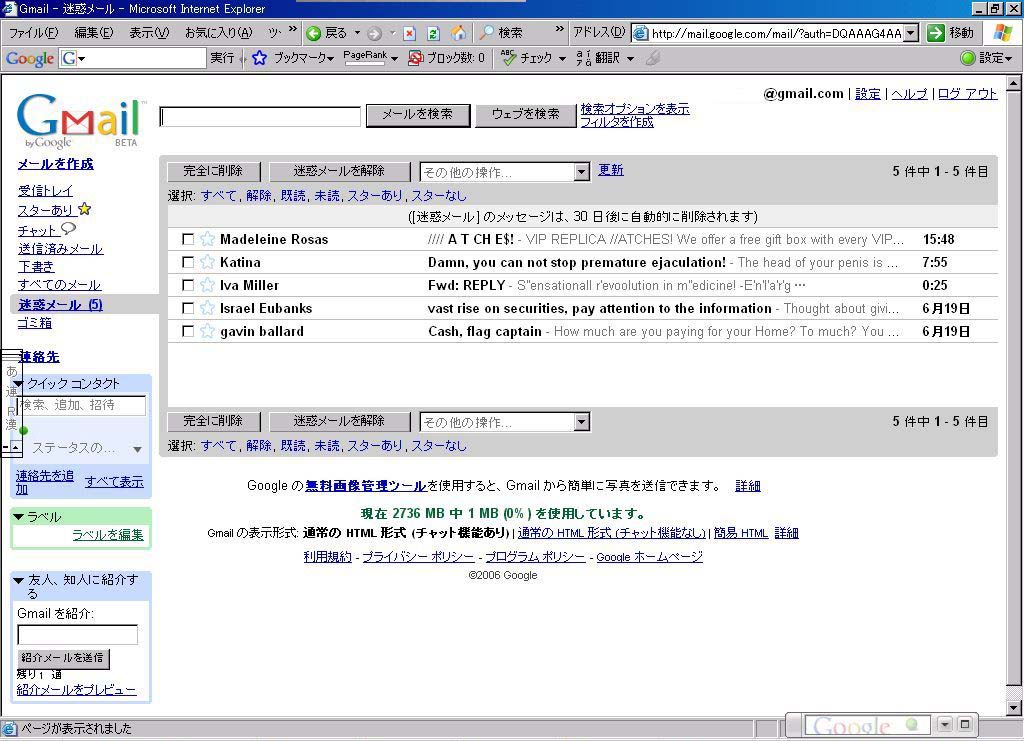
Task: Click the spell Check (チェック) icon
Action: click(509, 57)
